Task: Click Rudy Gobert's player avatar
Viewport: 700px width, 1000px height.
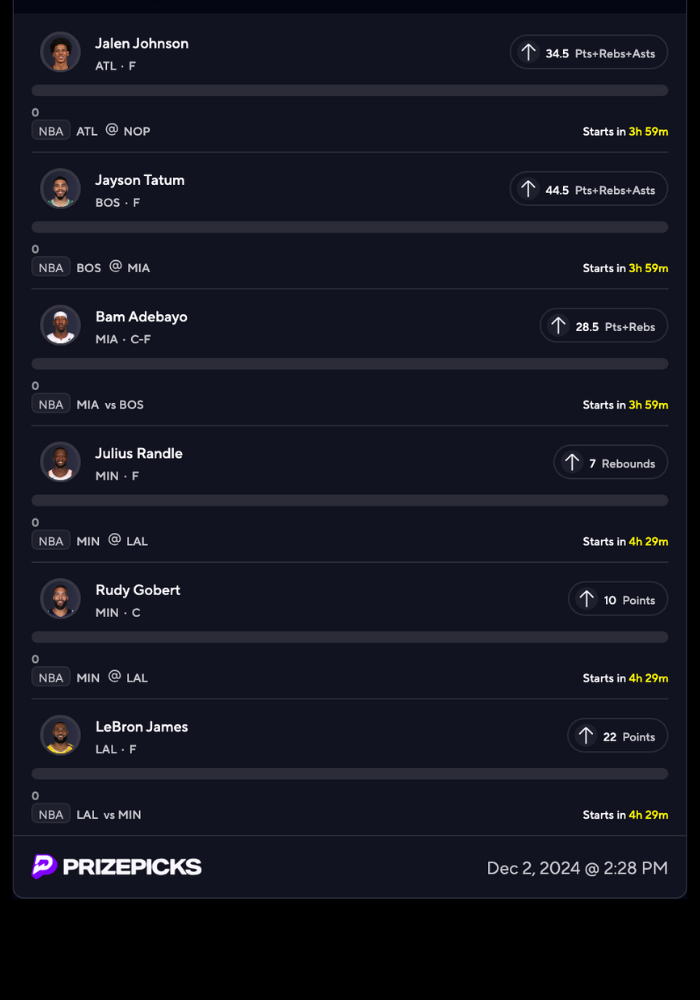Action: 60,599
